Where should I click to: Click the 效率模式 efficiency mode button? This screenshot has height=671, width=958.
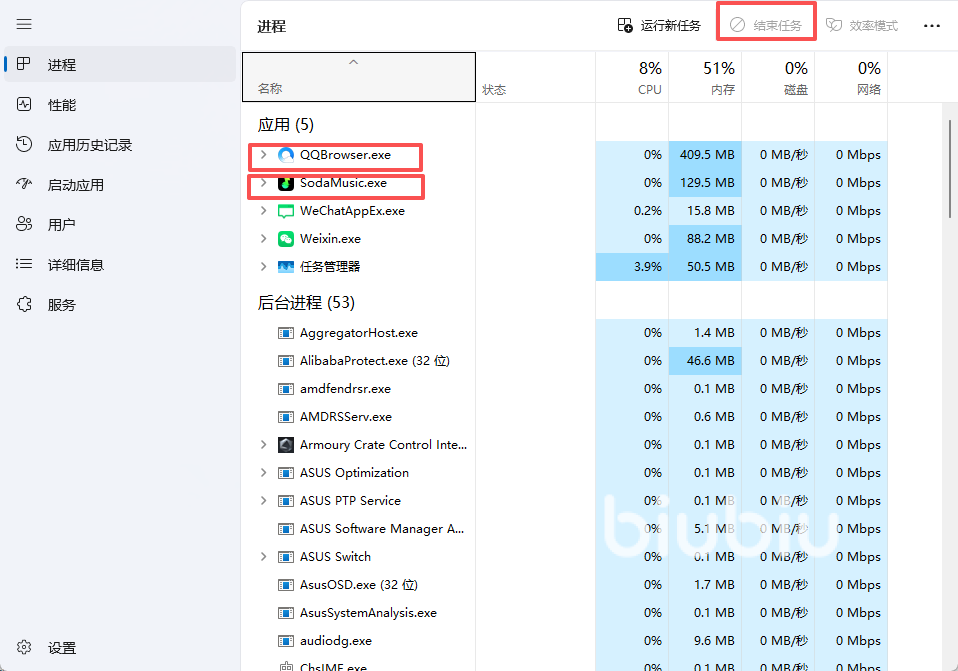[x=862, y=25]
